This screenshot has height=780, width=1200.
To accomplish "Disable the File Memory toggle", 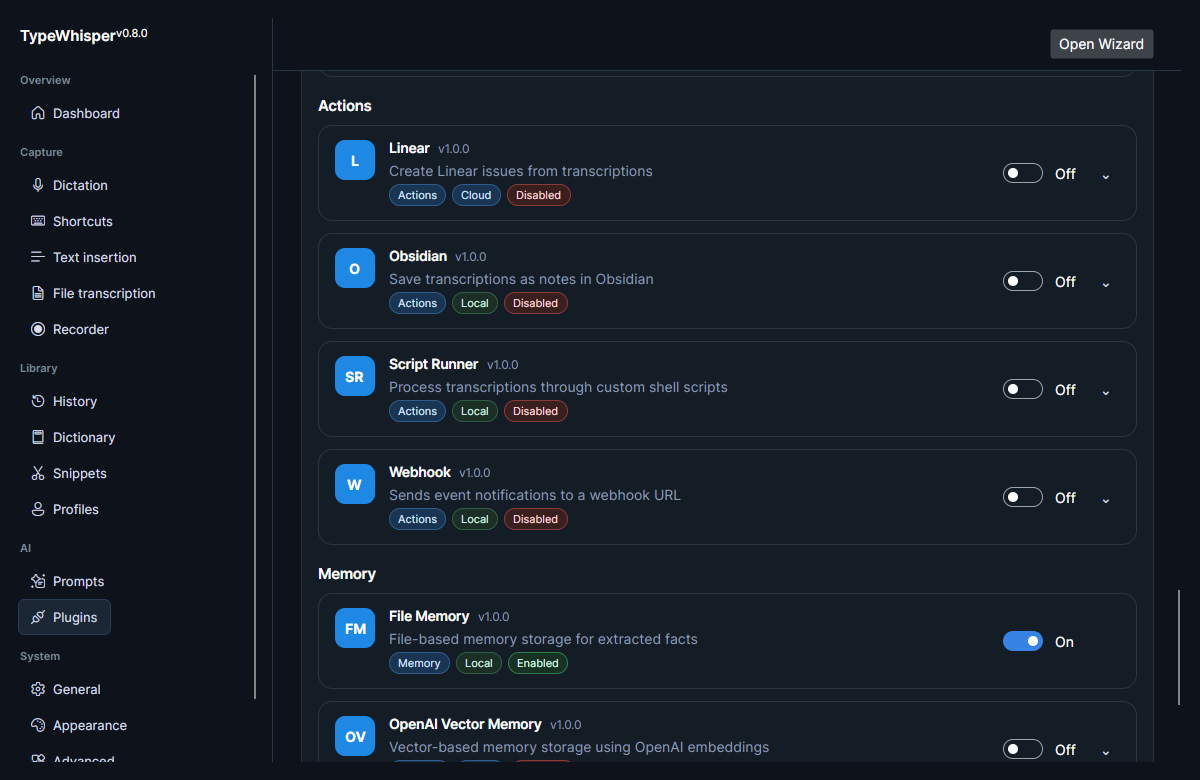I will coord(1023,641).
